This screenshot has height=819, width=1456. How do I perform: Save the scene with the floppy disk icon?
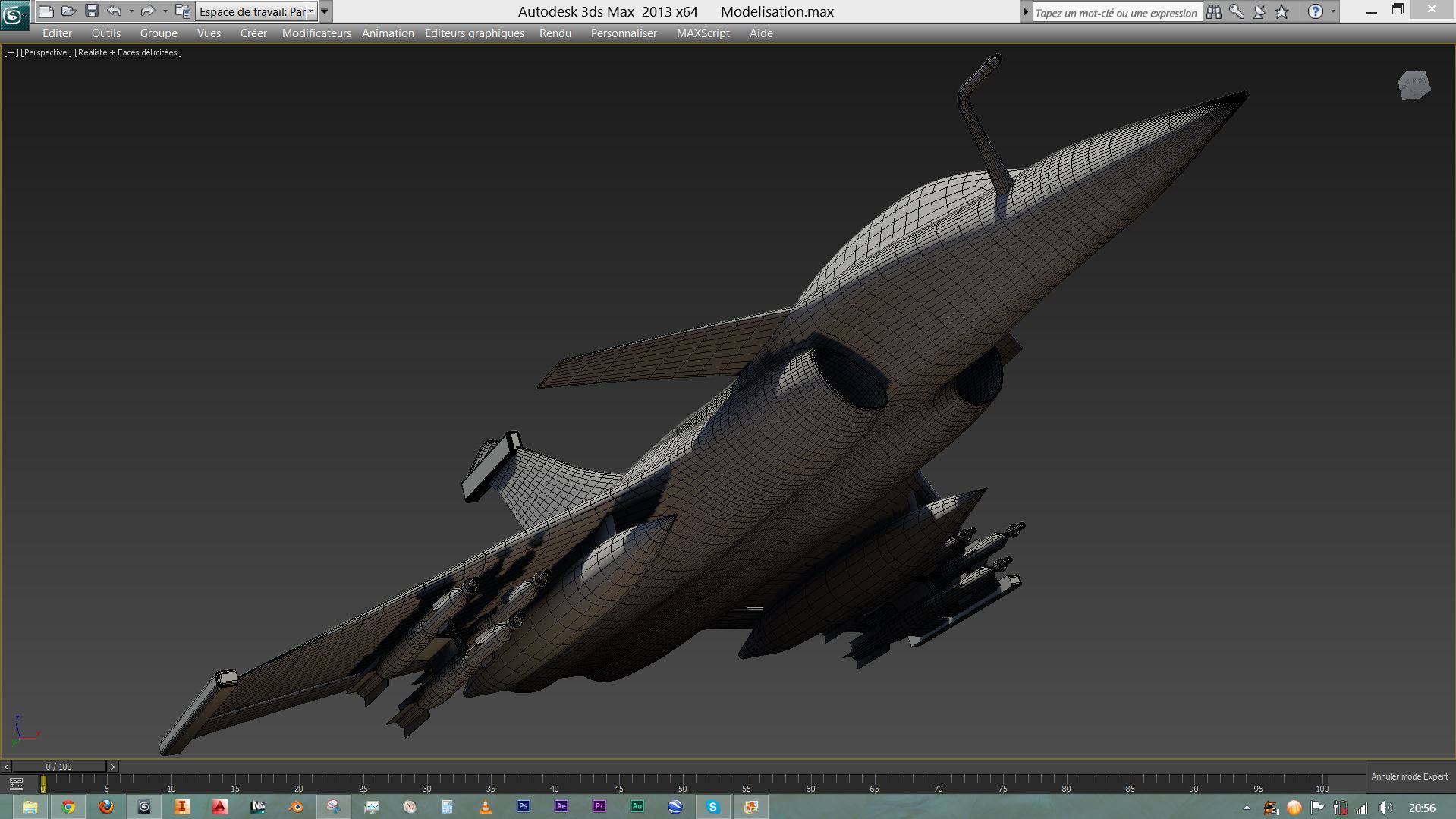pos(92,11)
